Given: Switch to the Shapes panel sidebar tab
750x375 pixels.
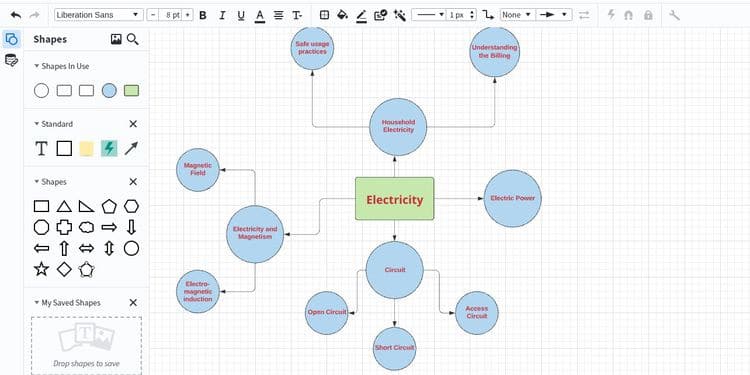Looking at the screenshot, I should (11, 39).
